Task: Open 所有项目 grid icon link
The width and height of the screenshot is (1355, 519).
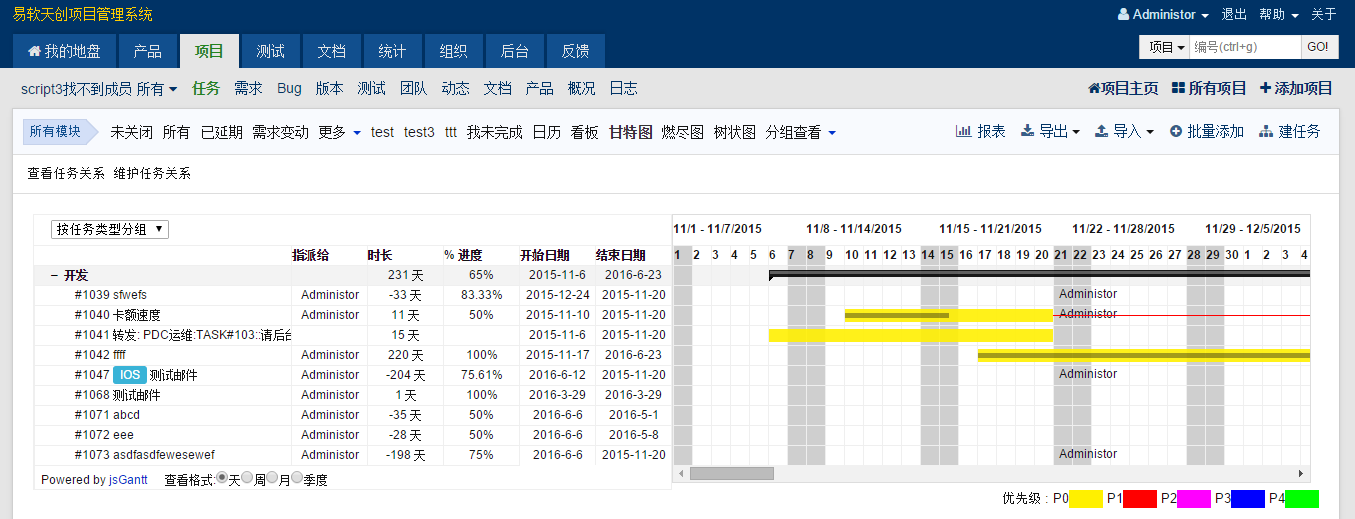Action: click(1178, 88)
